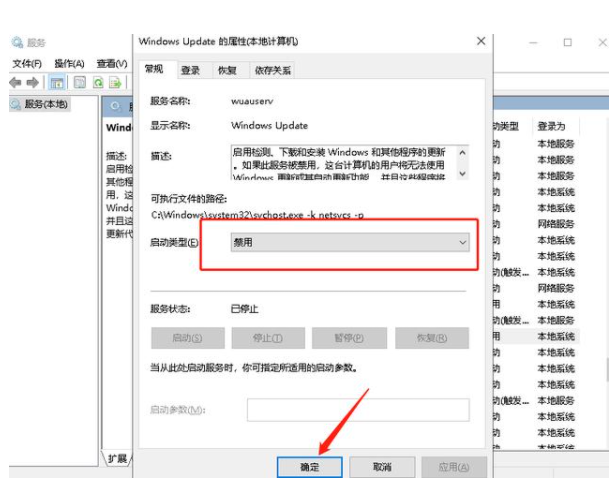Minimize the Services window
This screenshot has width=610, height=483.
[533, 42]
